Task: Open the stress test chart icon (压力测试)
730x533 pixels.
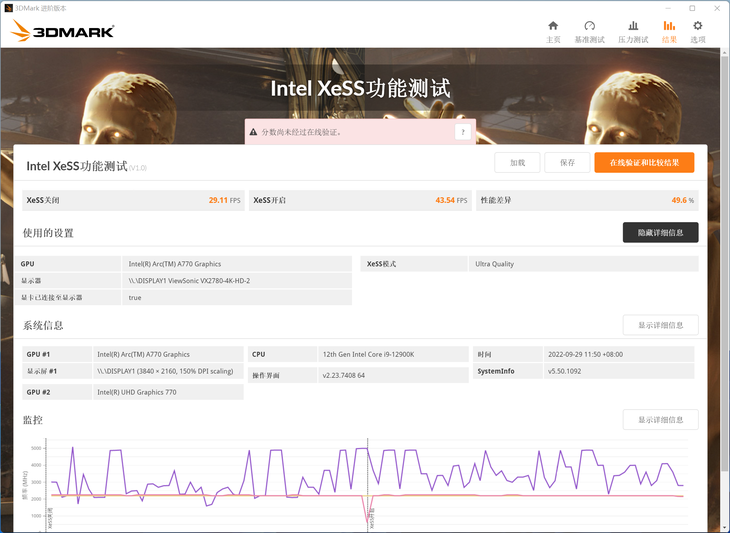Action: [633, 32]
